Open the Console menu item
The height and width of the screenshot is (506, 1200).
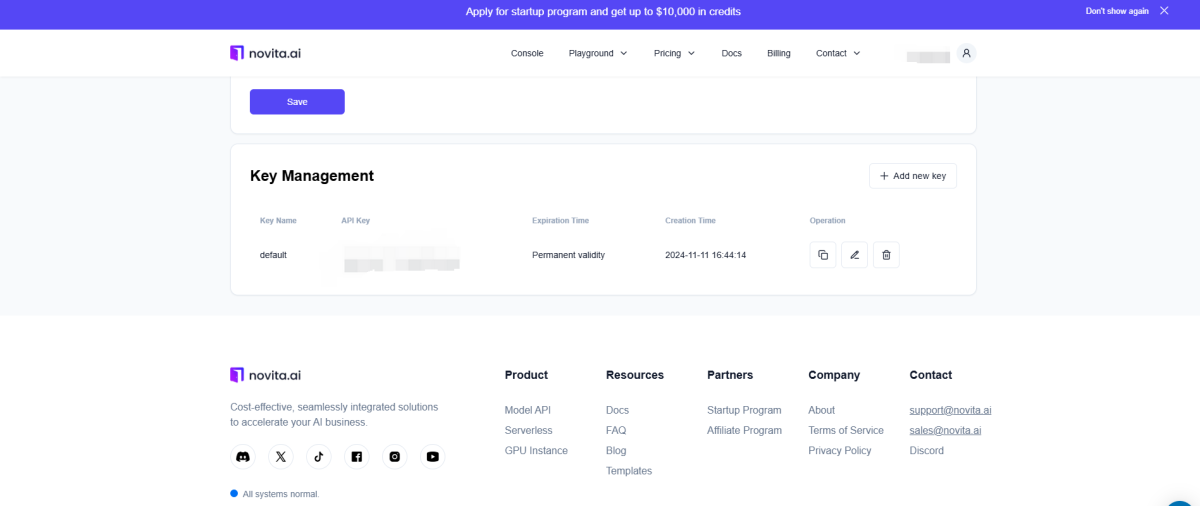(527, 53)
